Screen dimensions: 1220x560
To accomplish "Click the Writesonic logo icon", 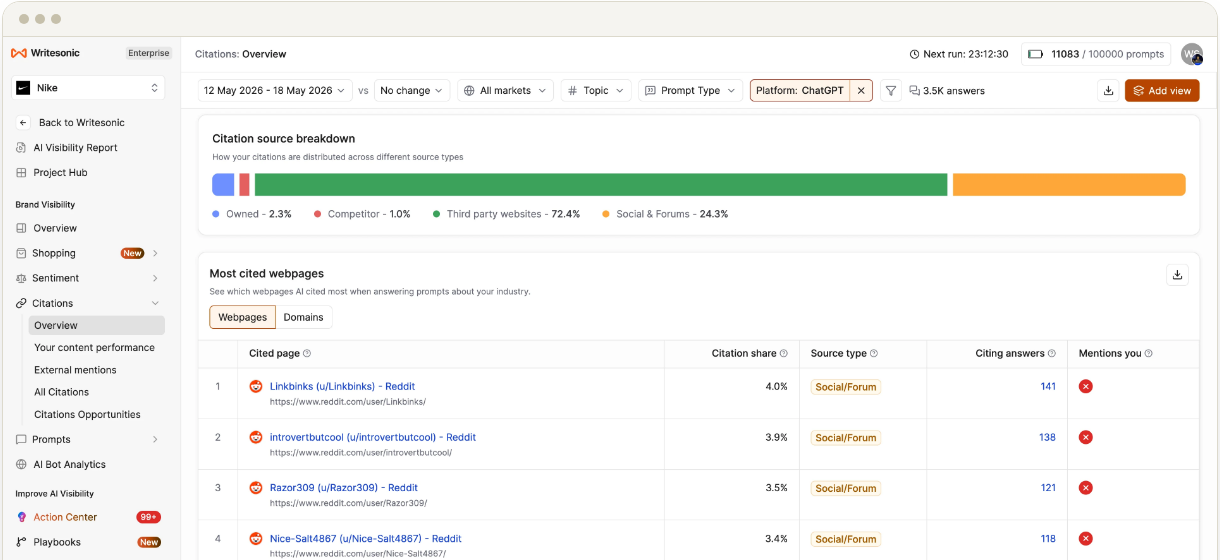I will click(x=18, y=53).
